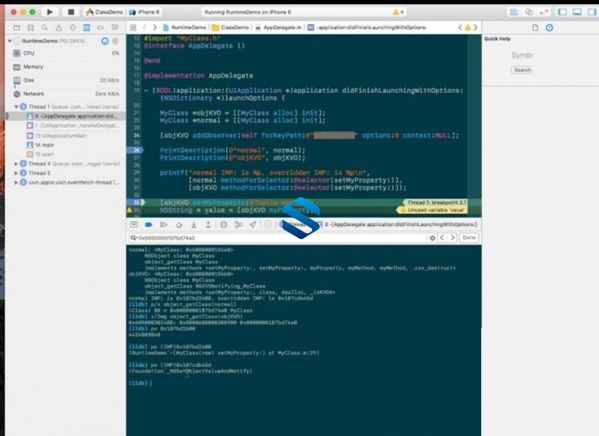Expand Thread 4 in the debug navigator
Screen dimensions: 599x436
(16, 164)
